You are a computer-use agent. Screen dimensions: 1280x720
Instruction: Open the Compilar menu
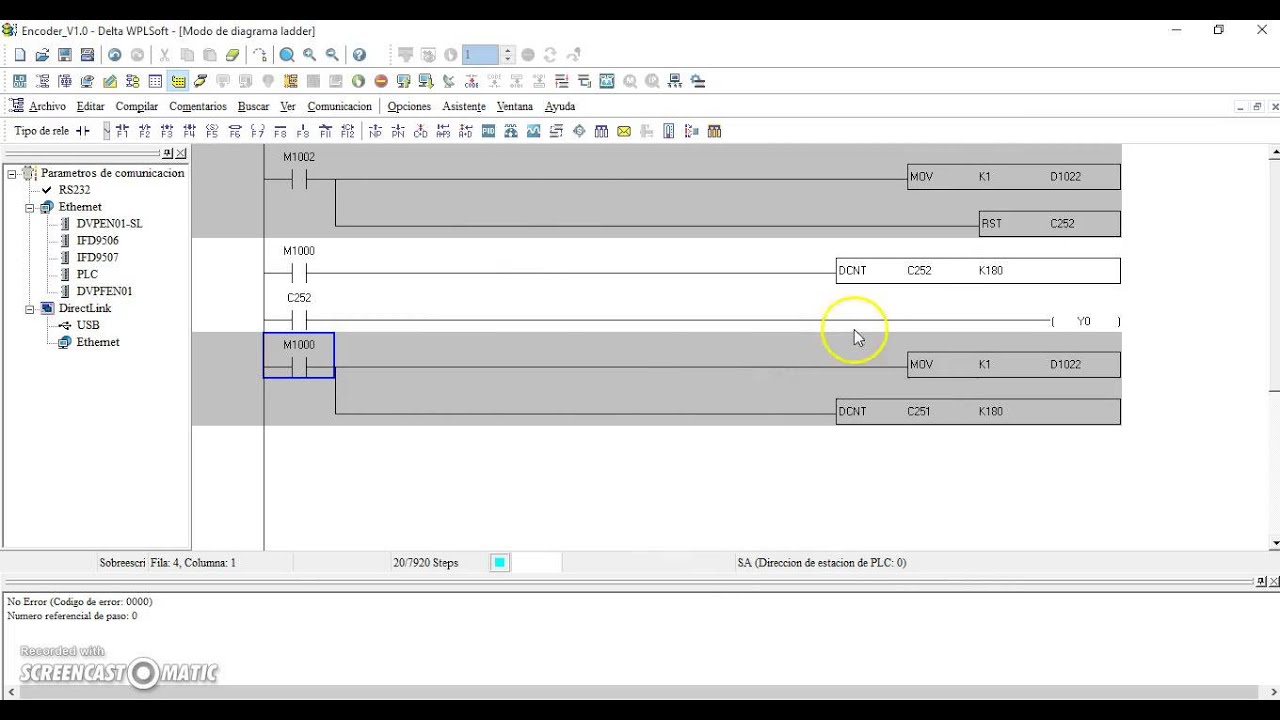(x=137, y=106)
